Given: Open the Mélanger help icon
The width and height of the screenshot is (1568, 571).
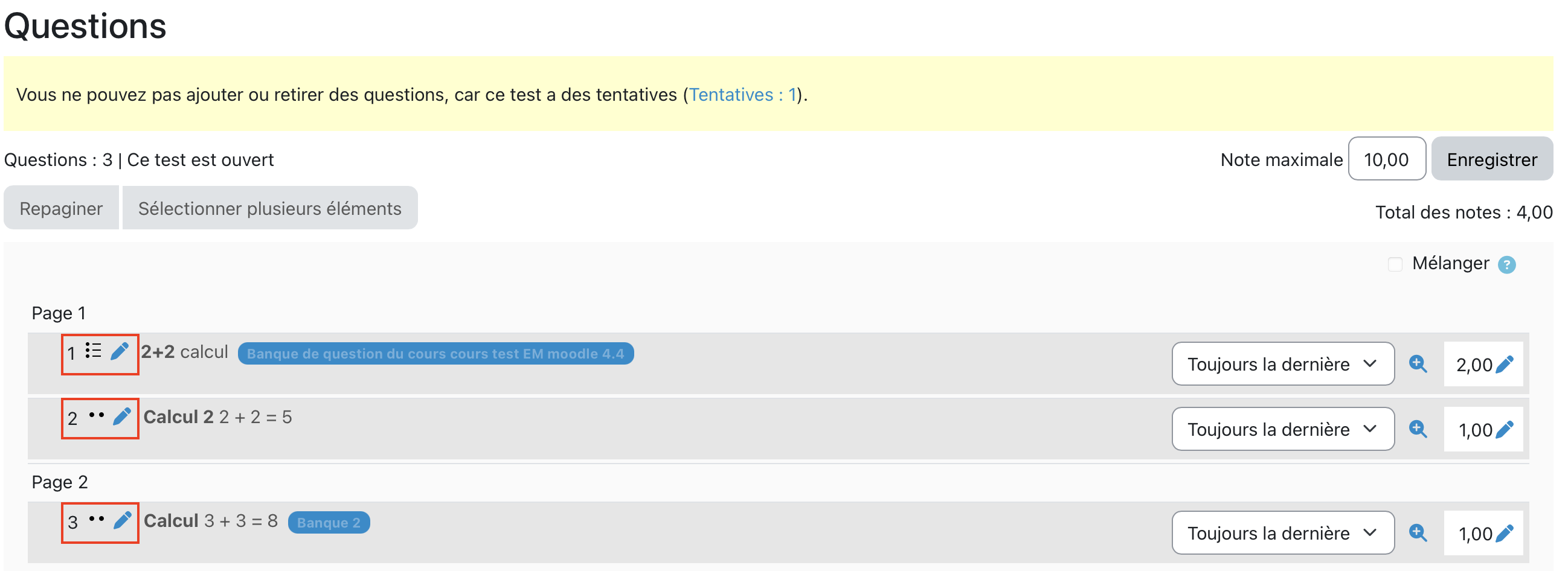Looking at the screenshot, I should tap(1506, 264).
